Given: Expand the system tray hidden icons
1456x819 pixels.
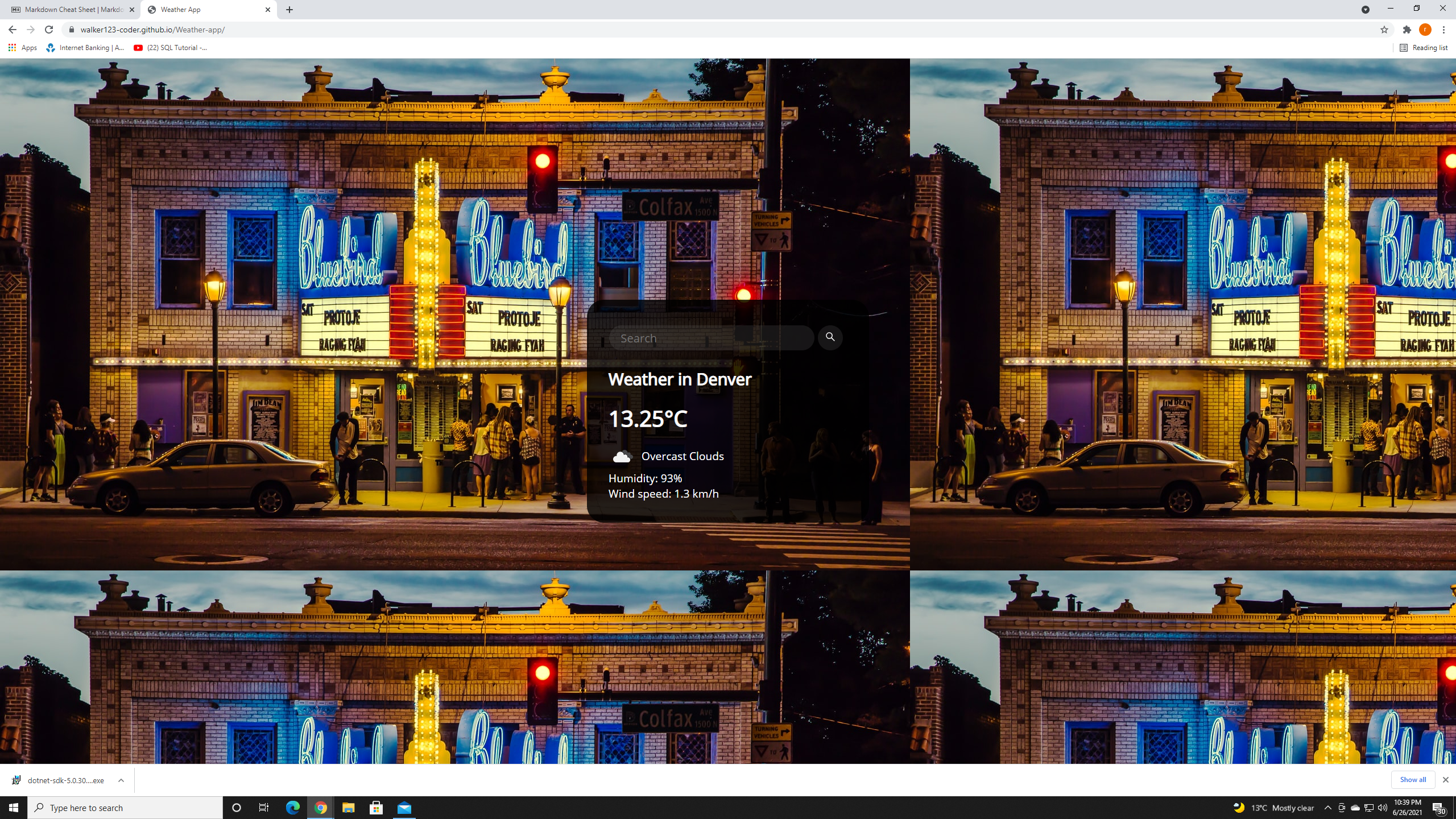Looking at the screenshot, I should tap(1327, 808).
